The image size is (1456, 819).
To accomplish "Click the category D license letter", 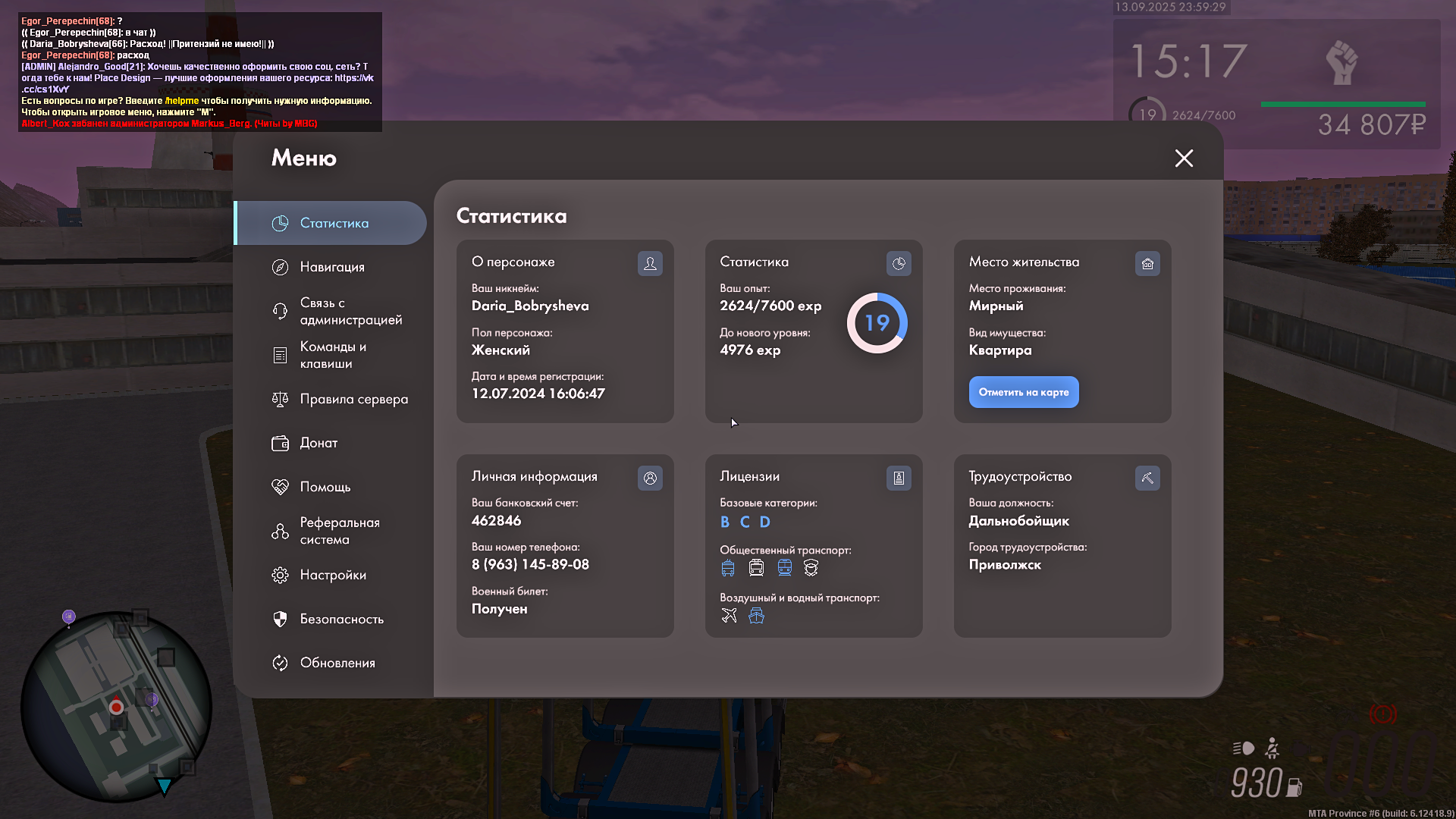I will (764, 522).
